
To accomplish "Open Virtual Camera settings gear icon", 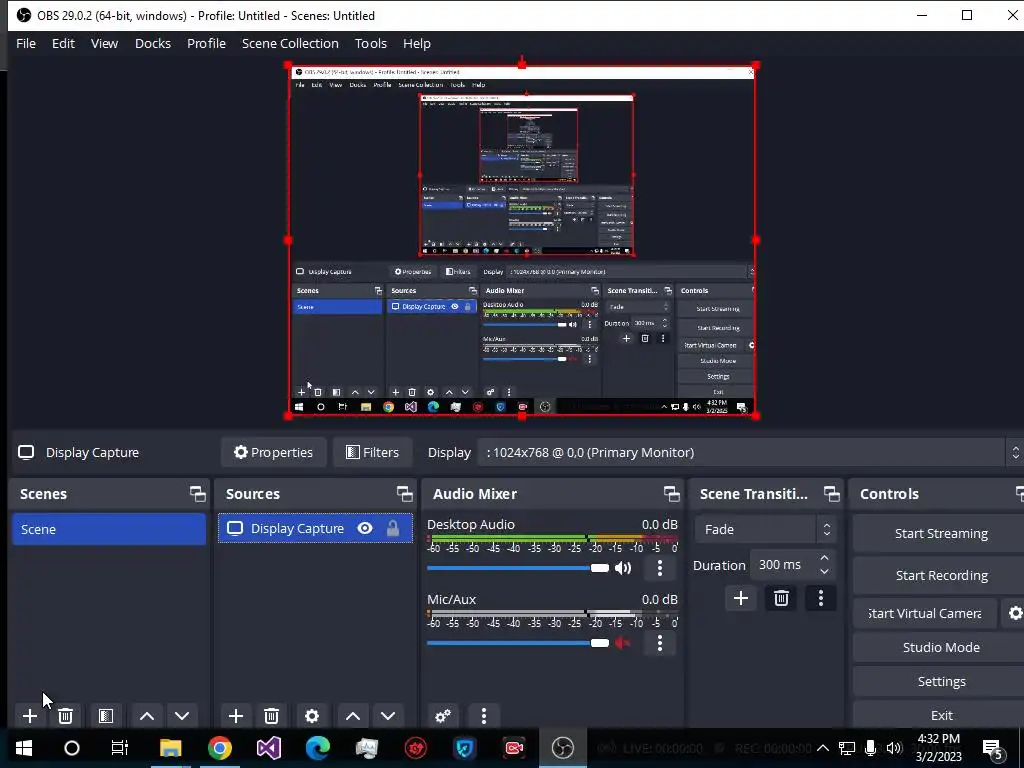I will [x=1015, y=613].
